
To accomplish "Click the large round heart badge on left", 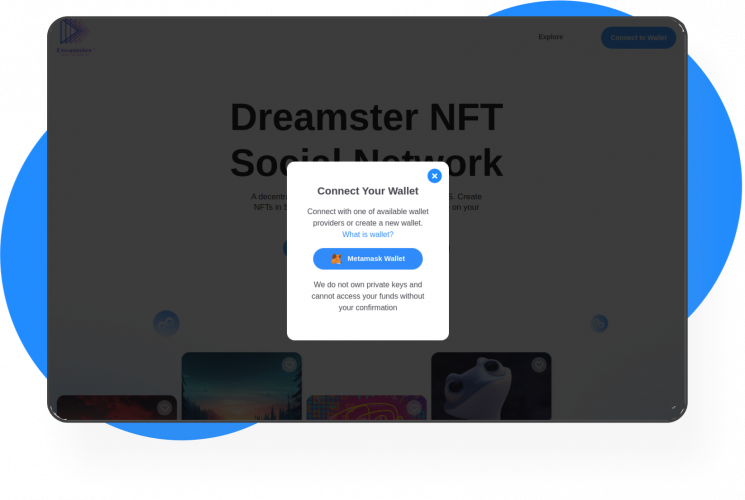I will (x=166, y=324).
